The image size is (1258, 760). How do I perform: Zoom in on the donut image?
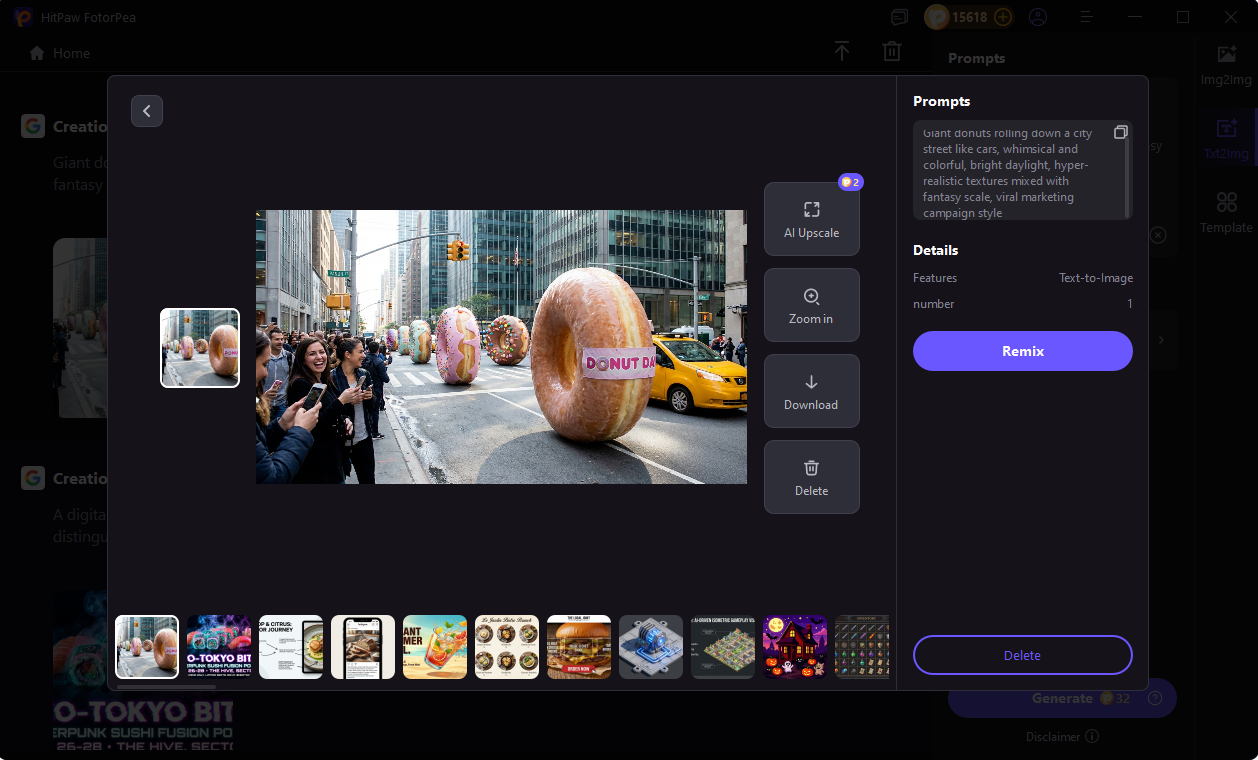click(x=811, y=305)
